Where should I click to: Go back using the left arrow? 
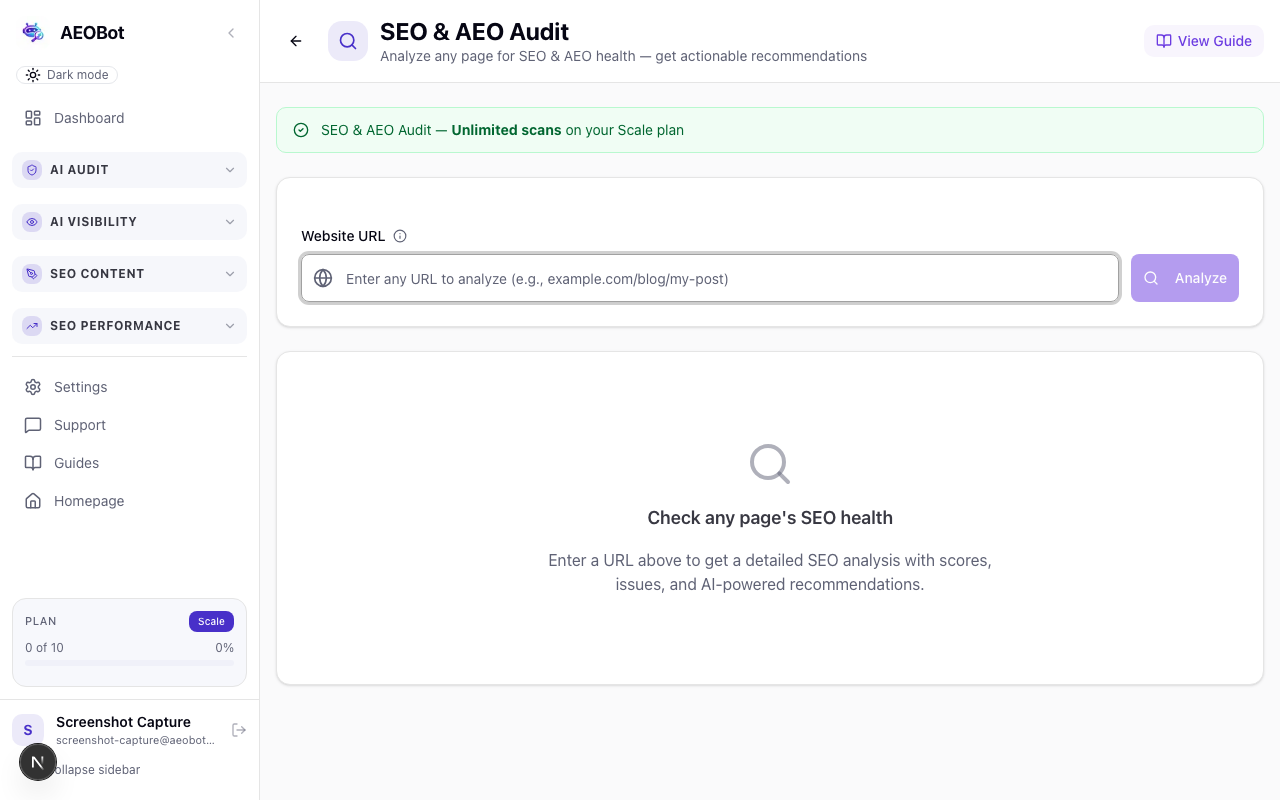coord(296,41)
